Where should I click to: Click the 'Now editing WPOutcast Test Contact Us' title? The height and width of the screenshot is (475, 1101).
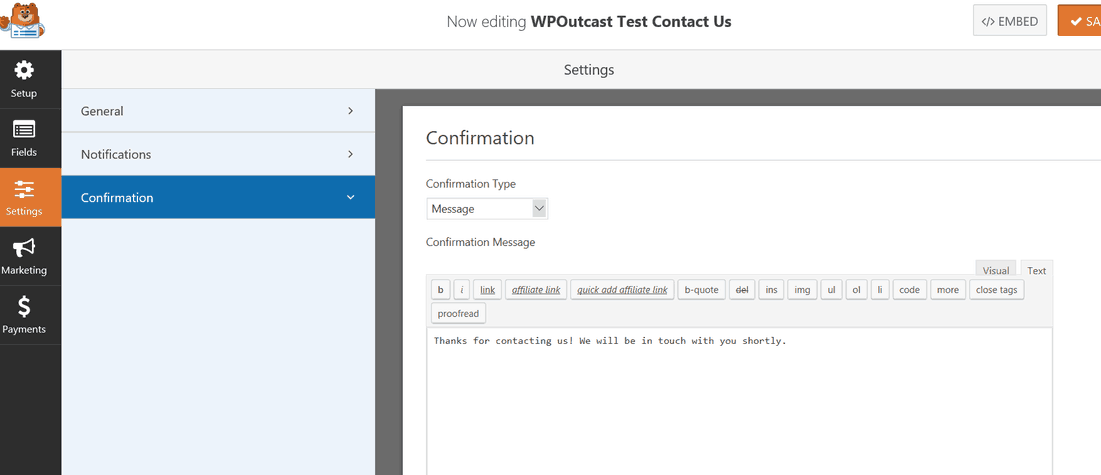pyautogui.click(x=589, y=21)
